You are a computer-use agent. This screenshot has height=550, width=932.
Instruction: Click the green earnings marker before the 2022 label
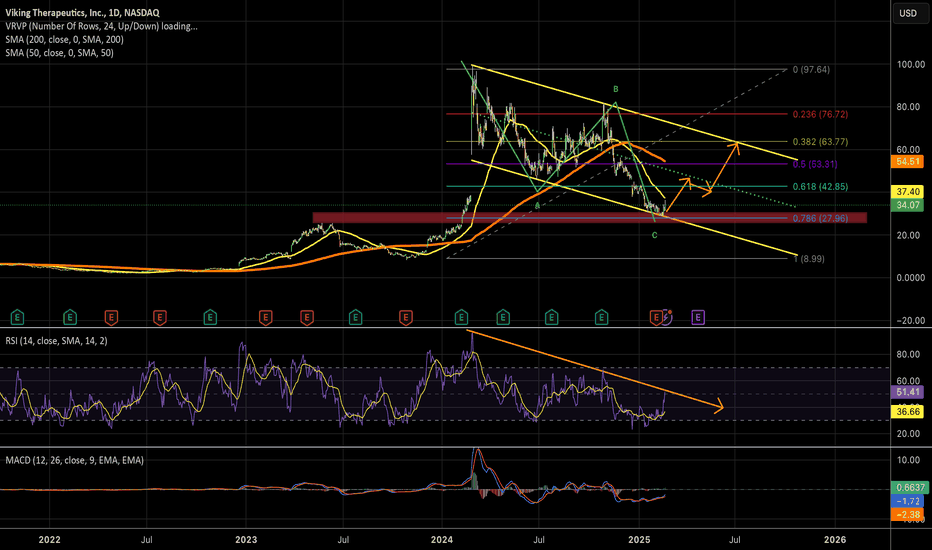tap(17, 318)
